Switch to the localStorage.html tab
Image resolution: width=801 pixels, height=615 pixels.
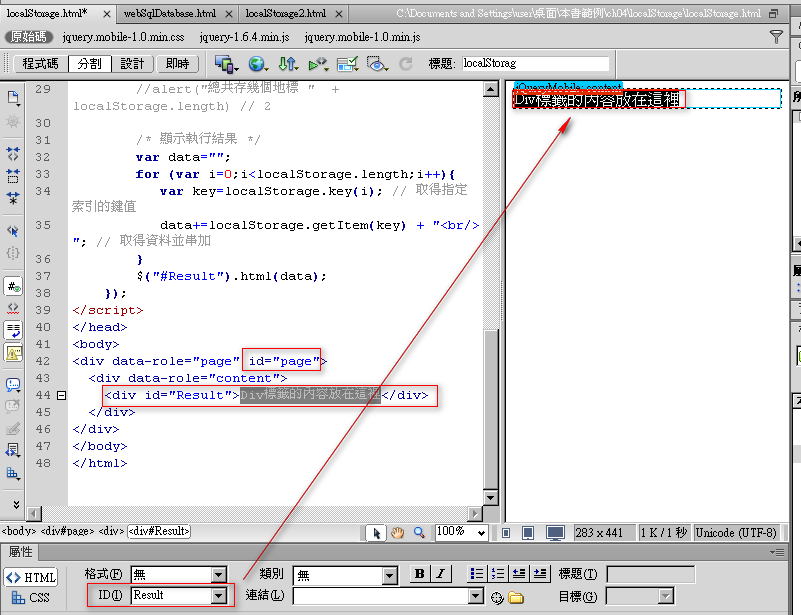[47, 14]
